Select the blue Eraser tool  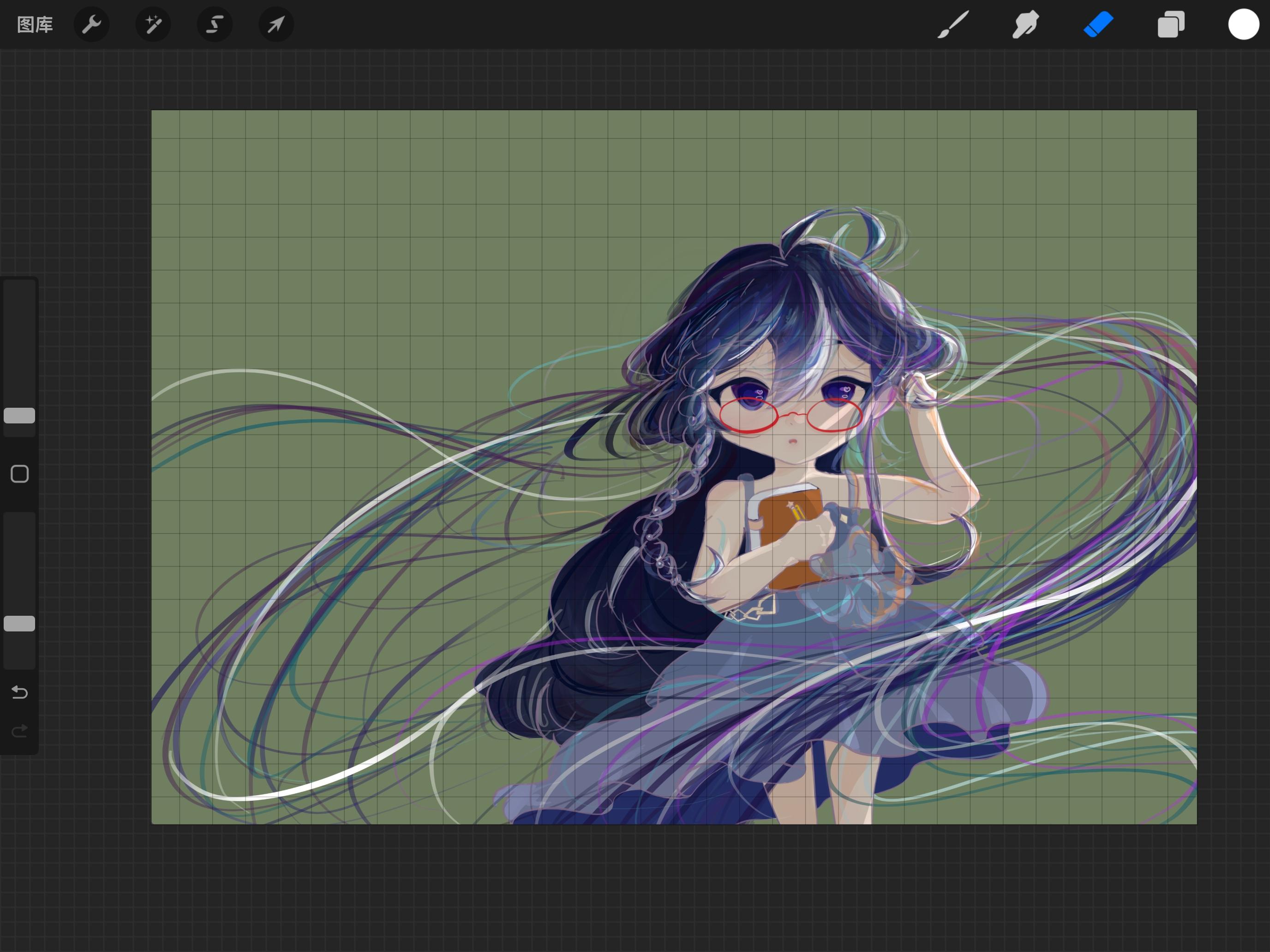tap(1098, 24)
